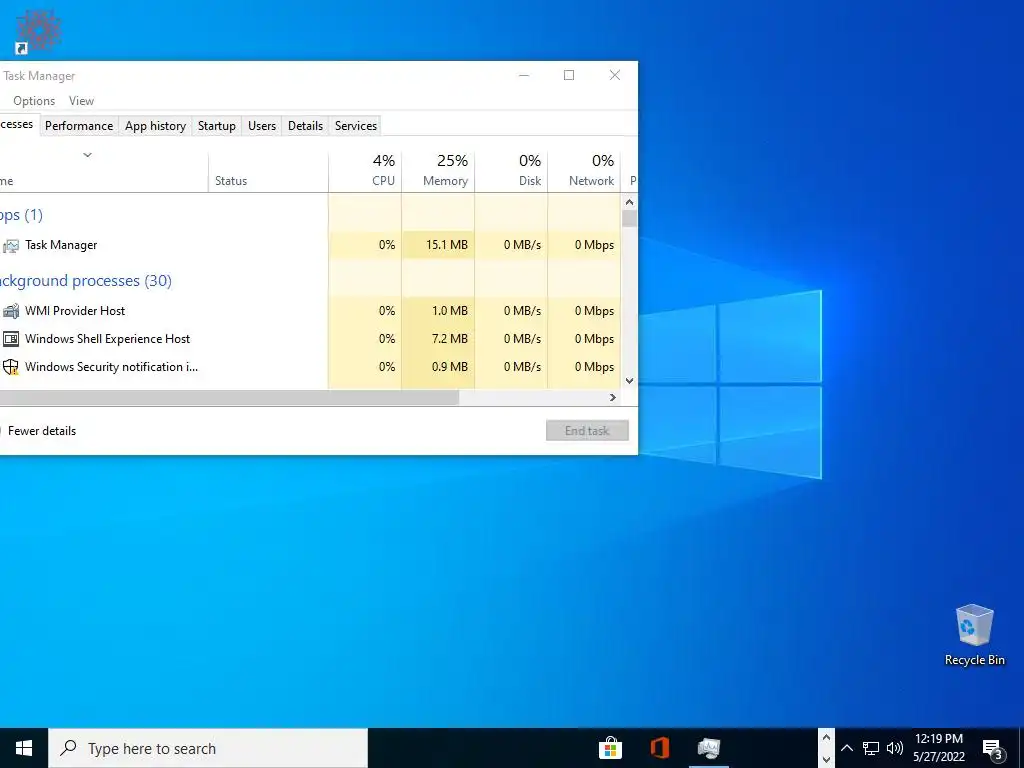Select the Task Manager process icon
The width and height of the screenshot is (1024, 768).
click(10, 246)
